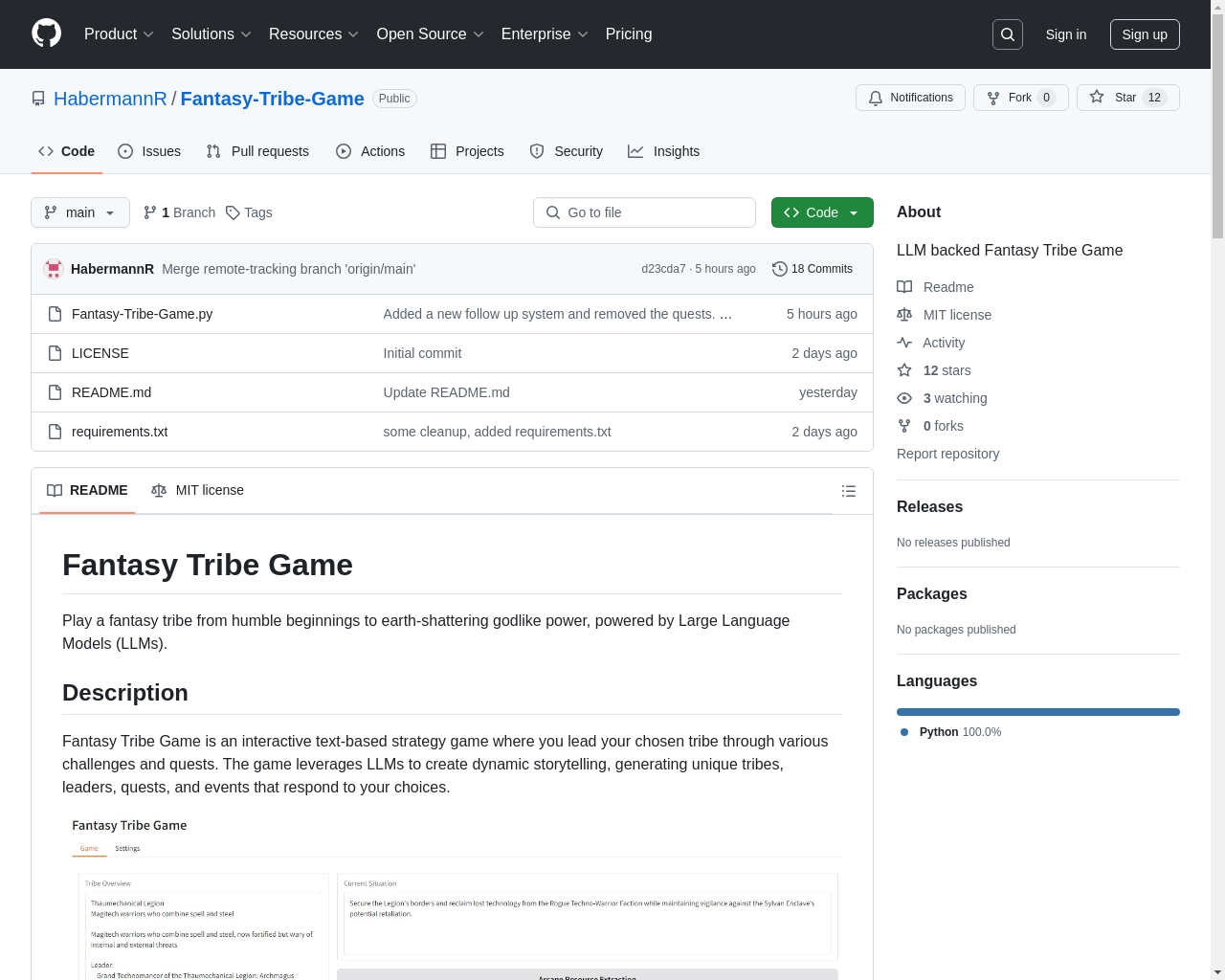Expand the Solutions menu
The width and height of the screenshot is (1225, 980).
coord(212,33)
